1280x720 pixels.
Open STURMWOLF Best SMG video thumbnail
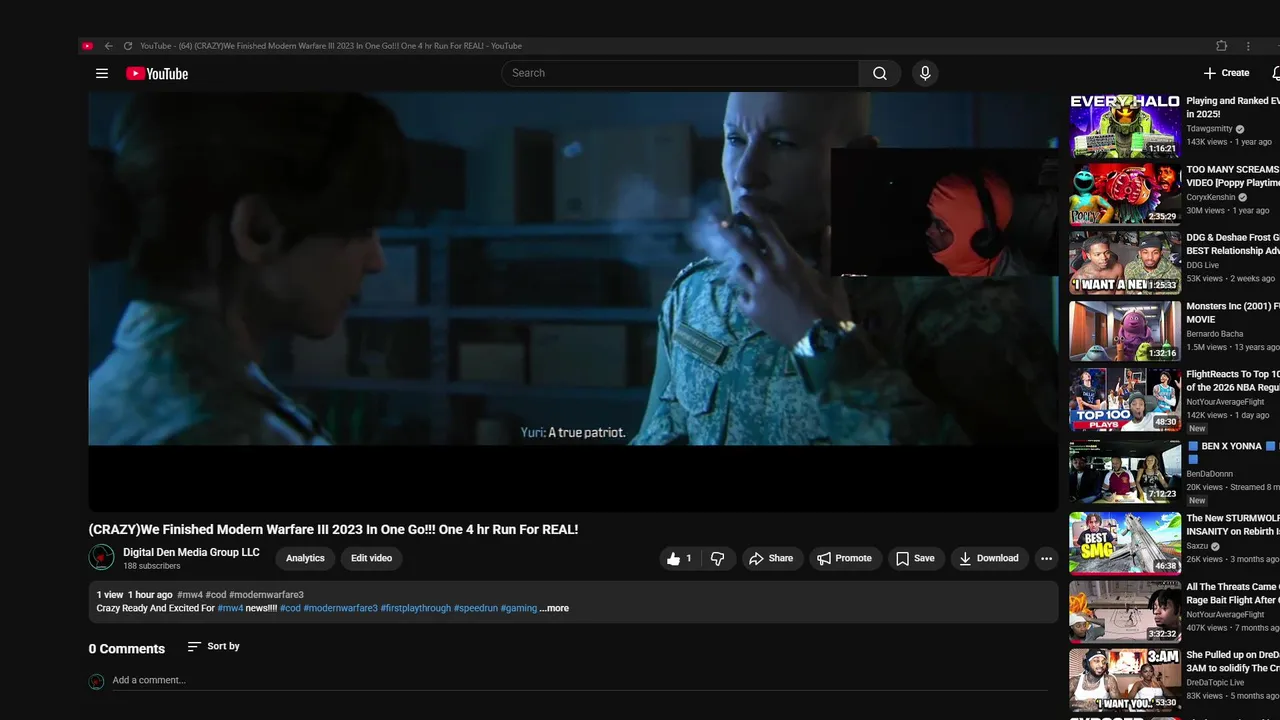coord(1125,543)
